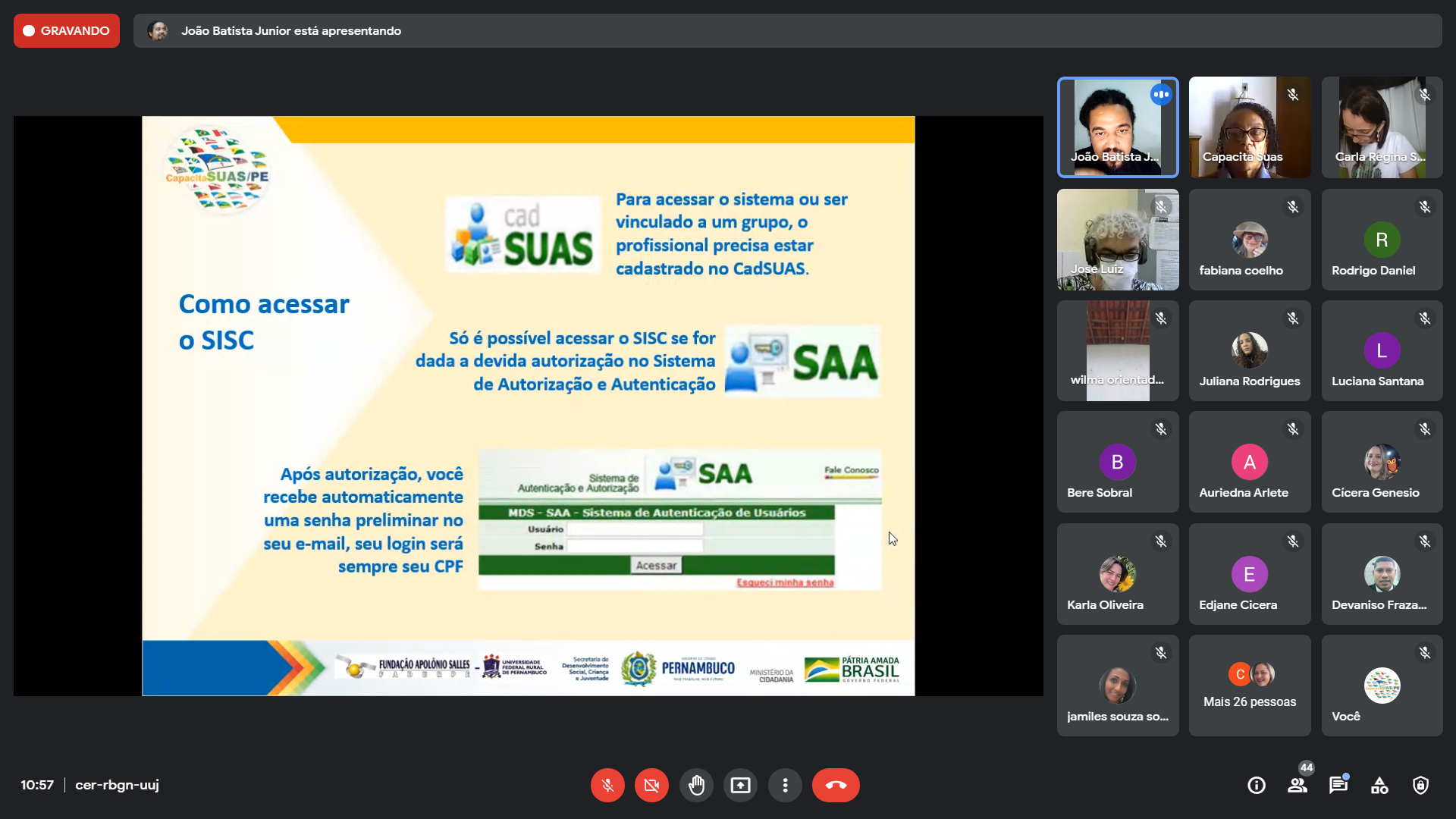Image resolution: width=1456 pixels, height=819 pixels.
Task: Open meeting details info icon
Action: 1257,785
